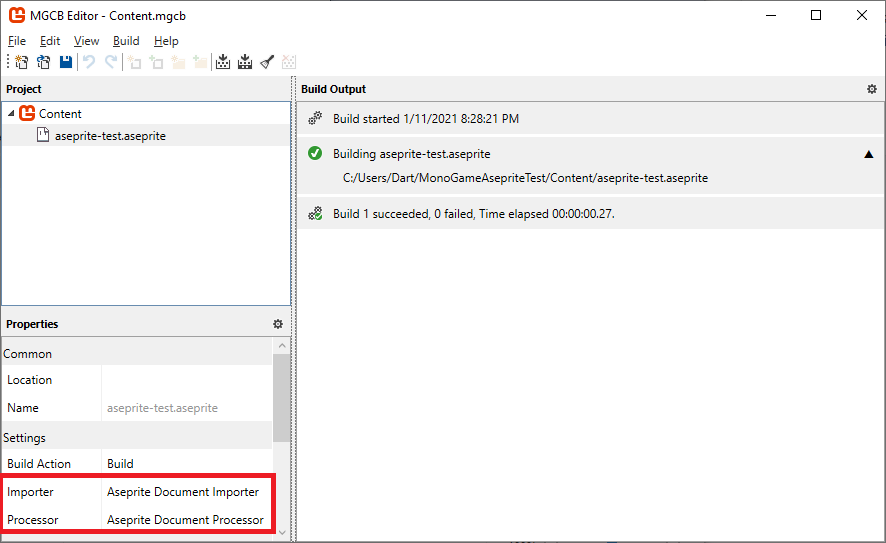Viewport: 886px width, 543px height.
Task: Change the Processor value Aseprite Document Processor
Action: click(187, 519)
